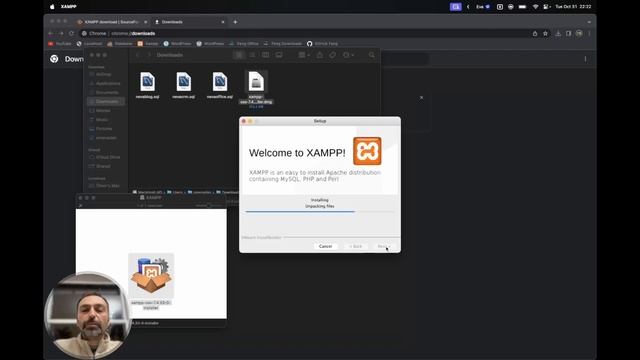640x360 pixels.
Task: Open Chrome's downloads tray icon
Action: coord(558,33)
